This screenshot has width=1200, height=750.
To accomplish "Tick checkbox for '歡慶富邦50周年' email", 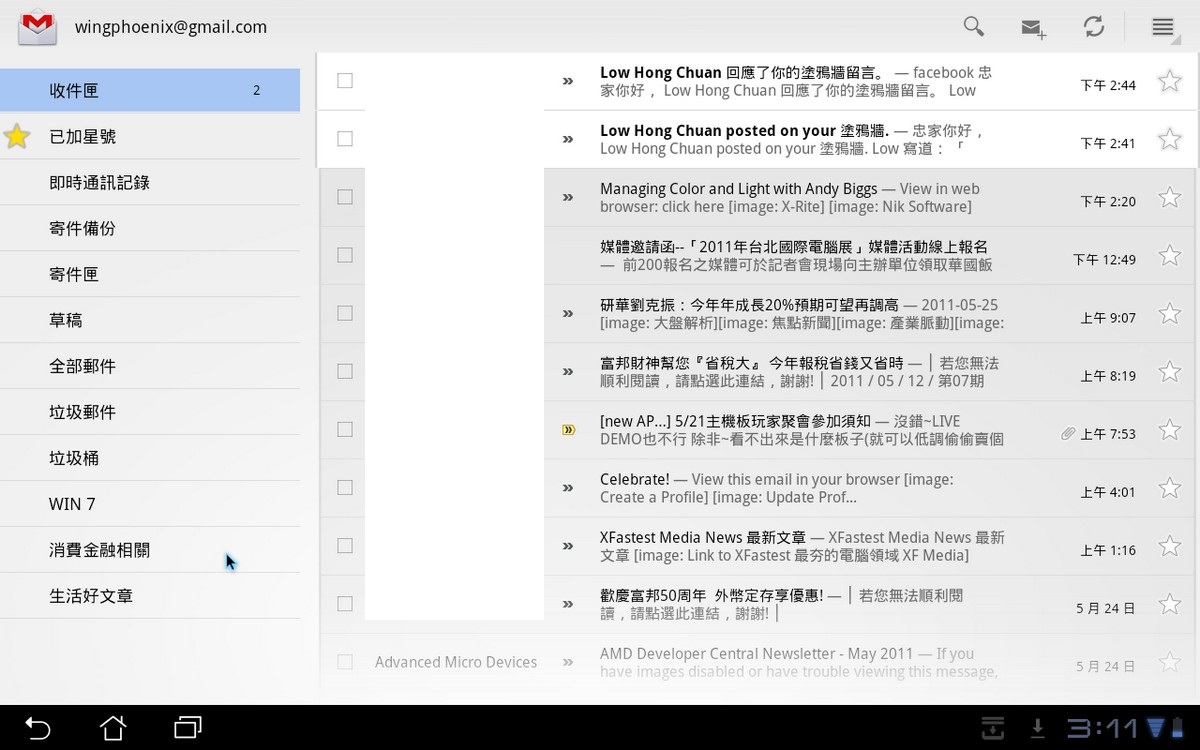I will pos(345,603).
